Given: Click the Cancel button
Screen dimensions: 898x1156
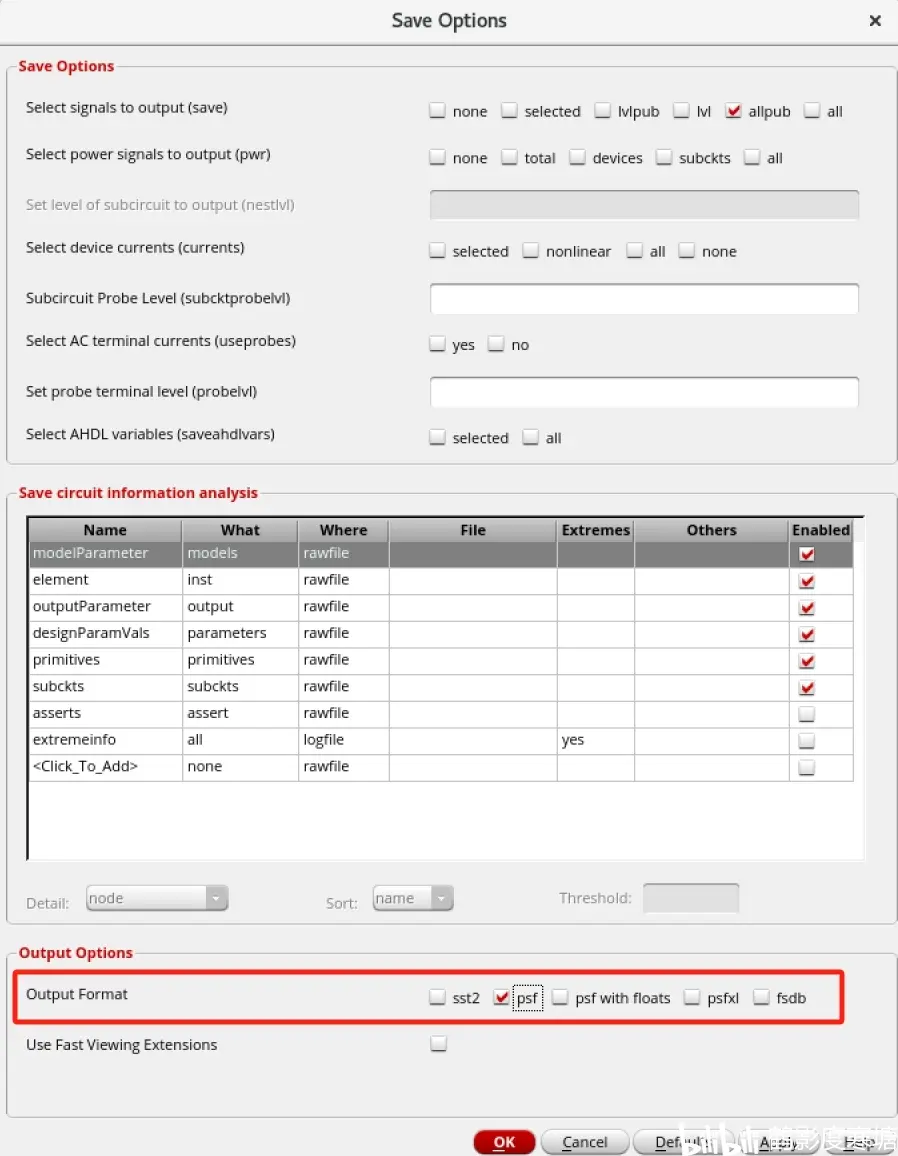Looking at the screenshot, I should 585,1142.
